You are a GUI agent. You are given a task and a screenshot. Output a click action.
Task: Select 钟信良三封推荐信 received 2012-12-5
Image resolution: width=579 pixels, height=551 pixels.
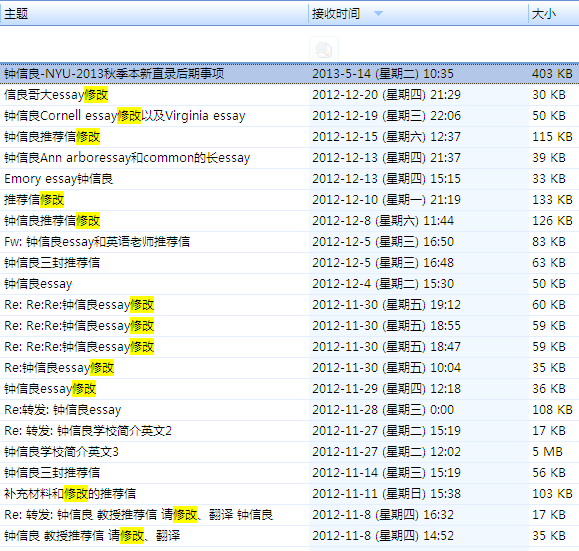coord(290,263)
